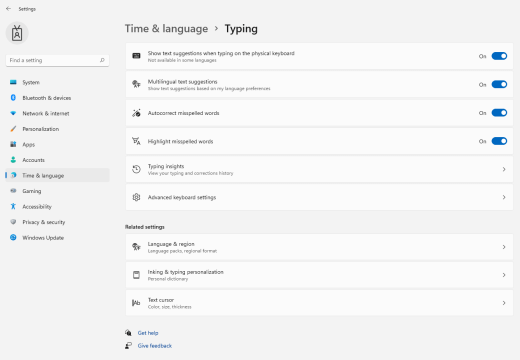Click the Give feedback icon
Screen dimensions: 520x360
[x=128, y=346]
